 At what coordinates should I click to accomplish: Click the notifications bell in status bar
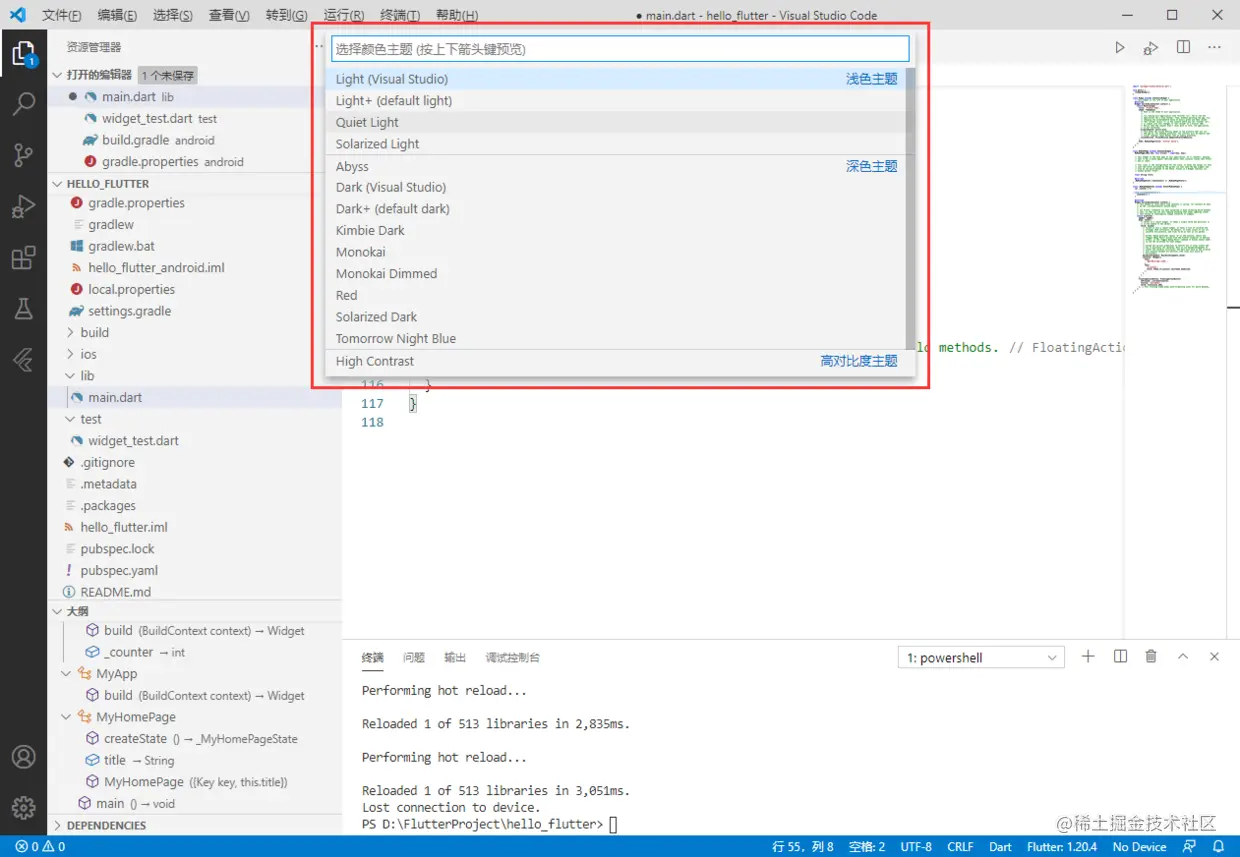1219,846
